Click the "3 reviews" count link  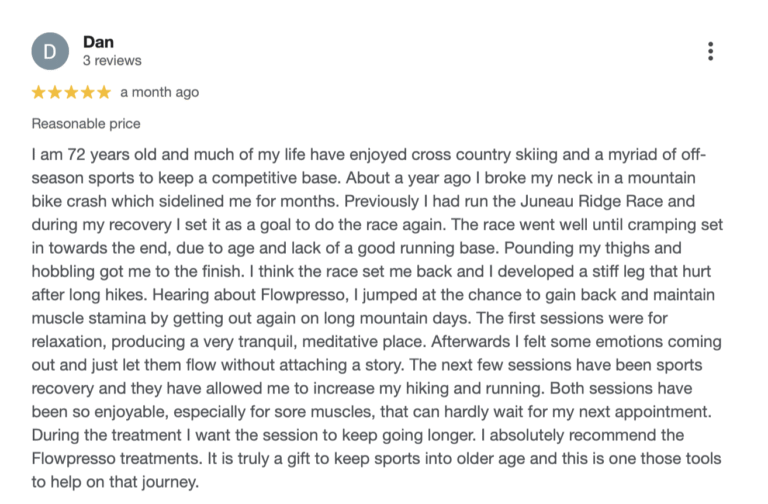[x=112, y=60]
